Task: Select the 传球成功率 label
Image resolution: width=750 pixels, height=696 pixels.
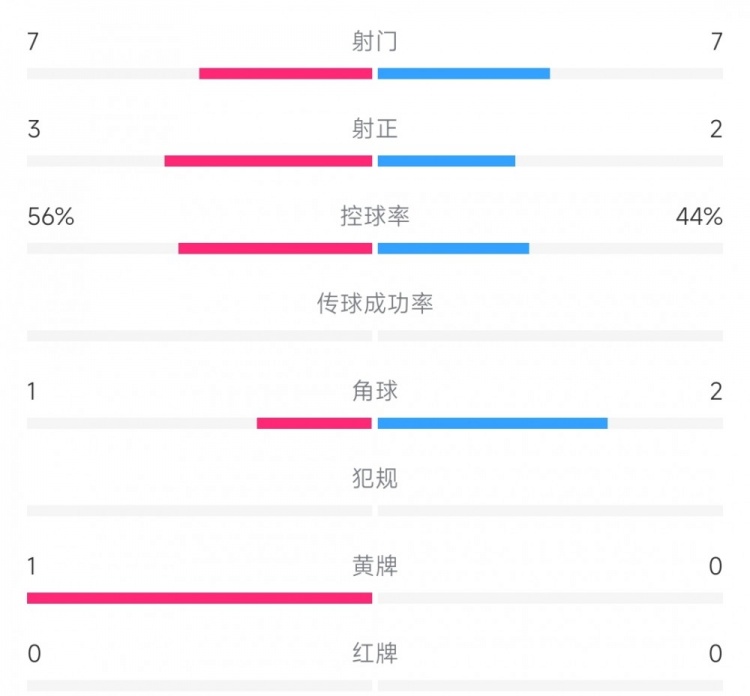Action: point(375,304)
